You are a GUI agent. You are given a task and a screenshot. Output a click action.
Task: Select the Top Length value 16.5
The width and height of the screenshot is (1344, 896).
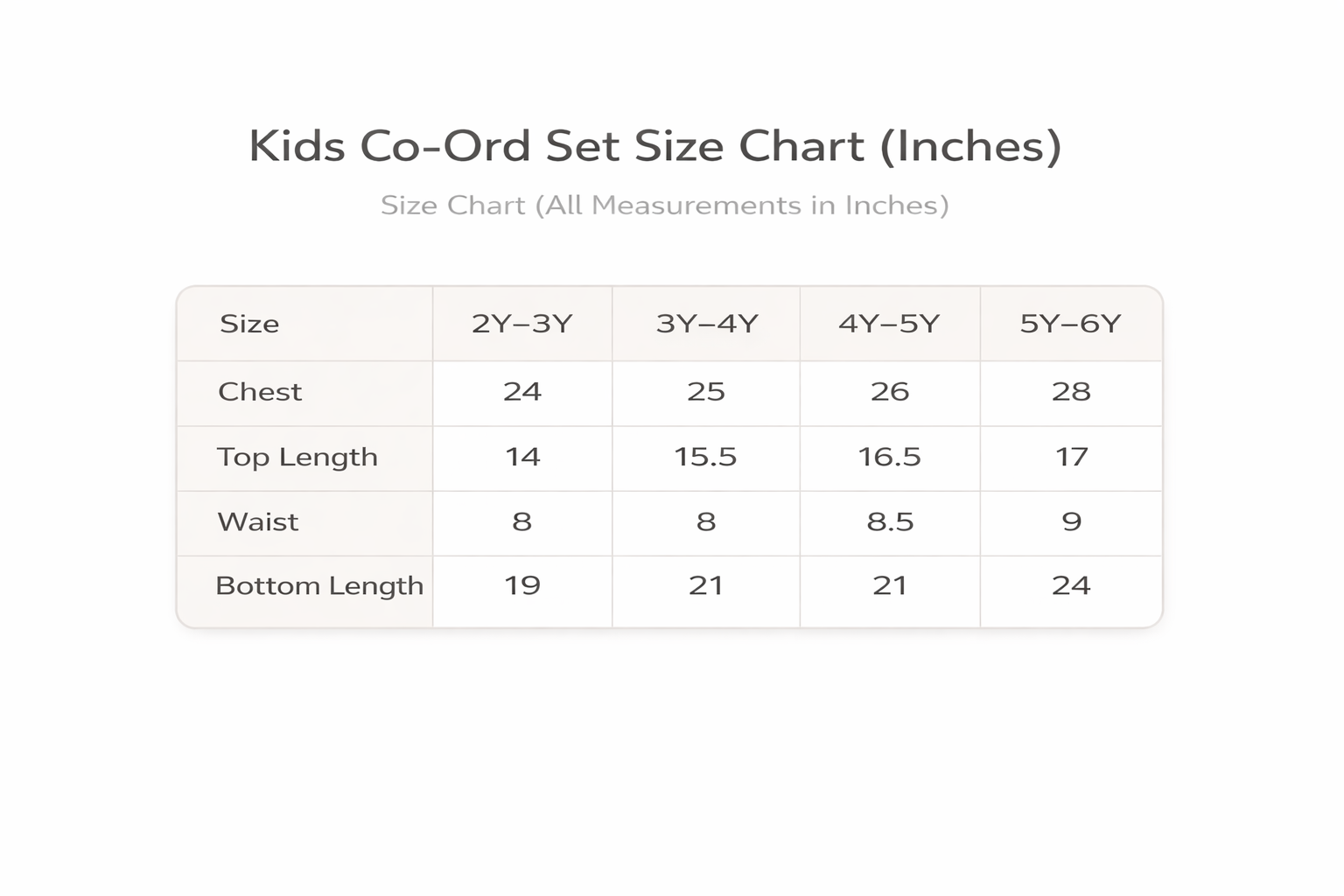click(889, 458)
